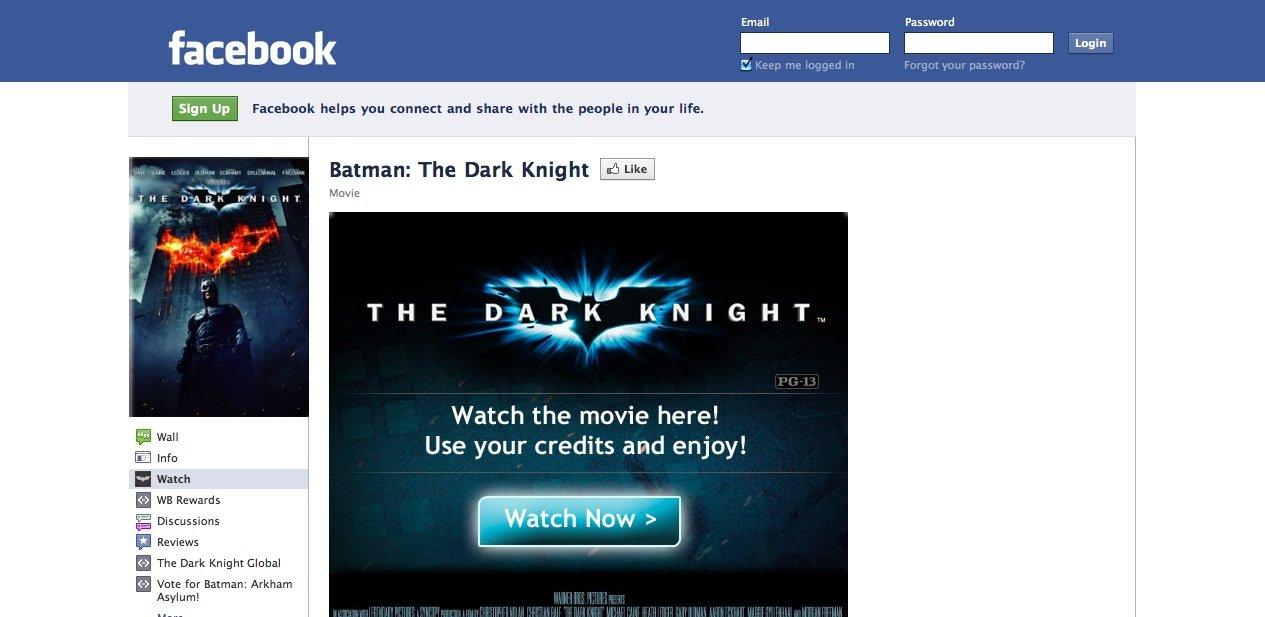The width and height of the screenshot is (1265, 617).
Task: Click the Vote for Batman icon
Action: click(143, 584)
